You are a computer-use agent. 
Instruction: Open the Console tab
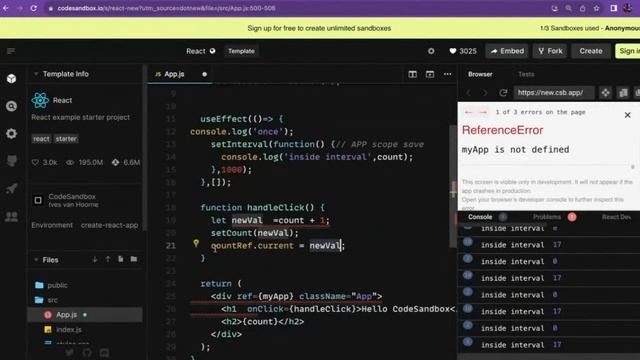pos(480,217)
